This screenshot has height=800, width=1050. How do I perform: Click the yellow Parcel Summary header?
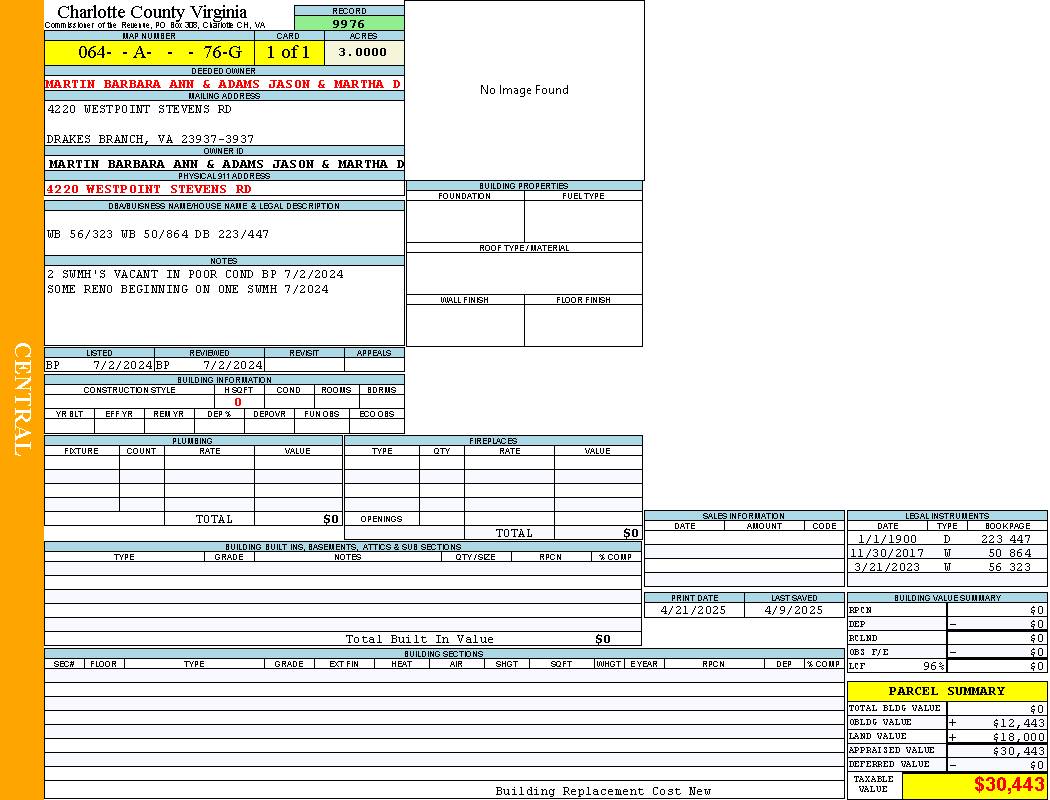946,691
